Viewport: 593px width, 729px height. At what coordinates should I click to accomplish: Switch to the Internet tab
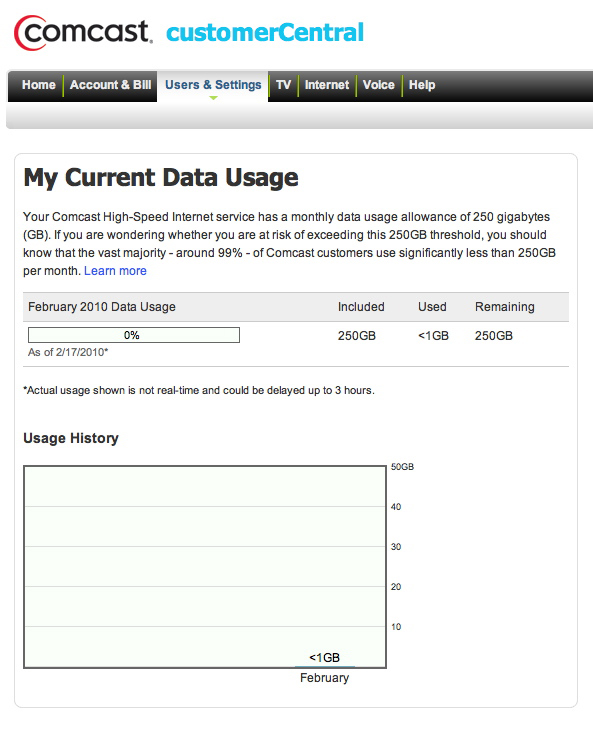click(326, 85)
